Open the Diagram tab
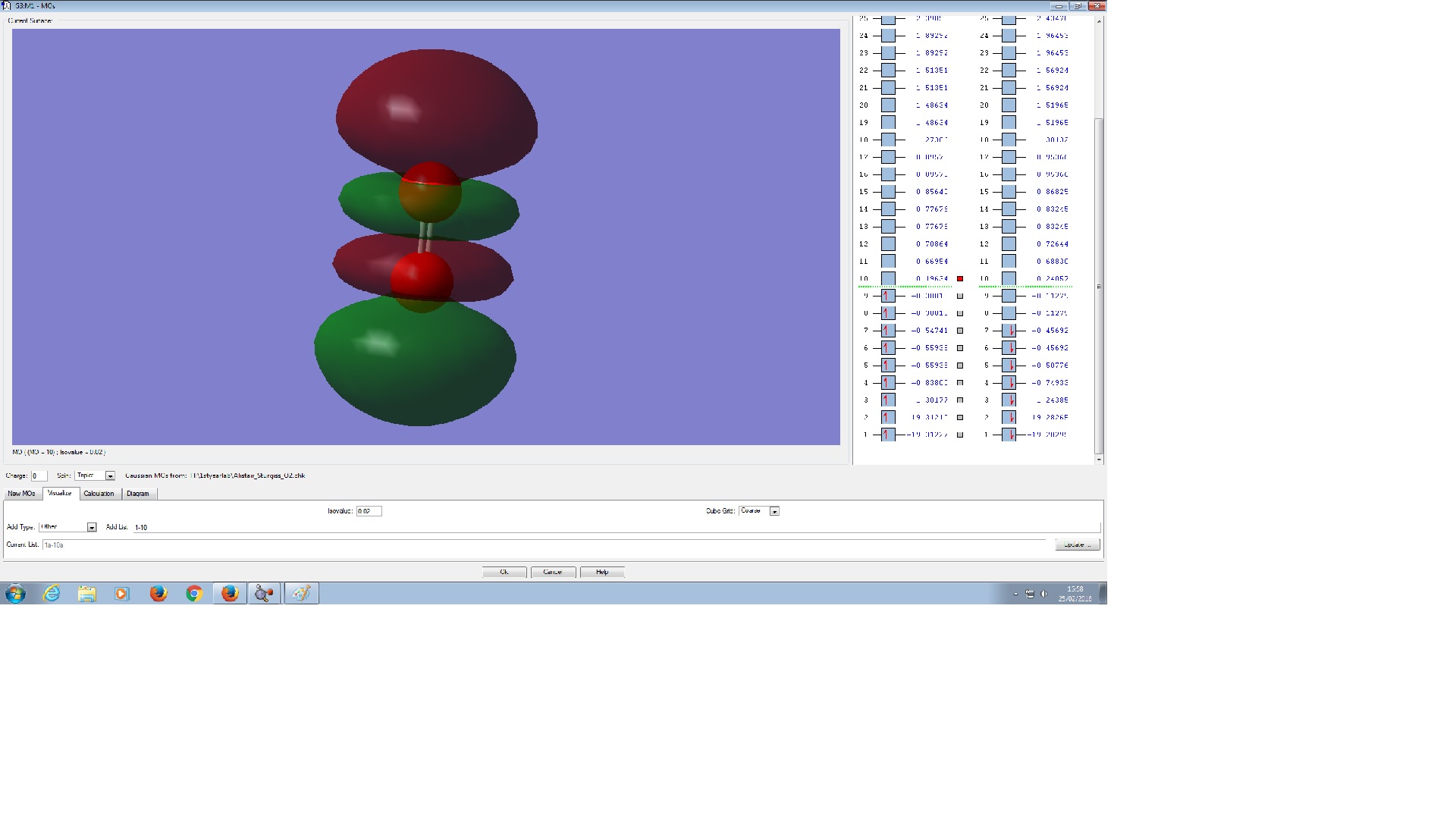This screenshot has height=819, width=1456. [138, 494]
